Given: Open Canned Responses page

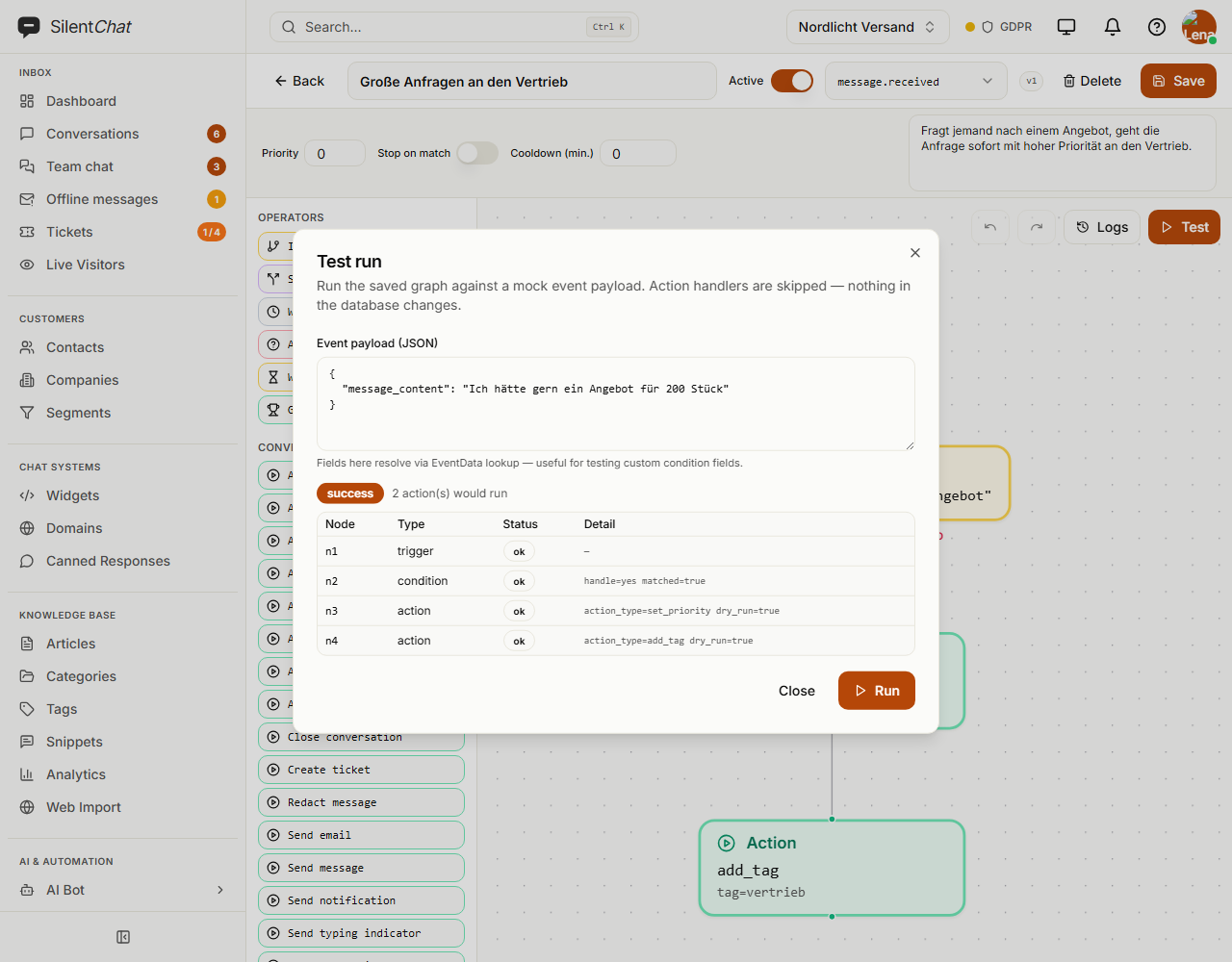Looking at the screenshot, I should click(x=123, y=561).
